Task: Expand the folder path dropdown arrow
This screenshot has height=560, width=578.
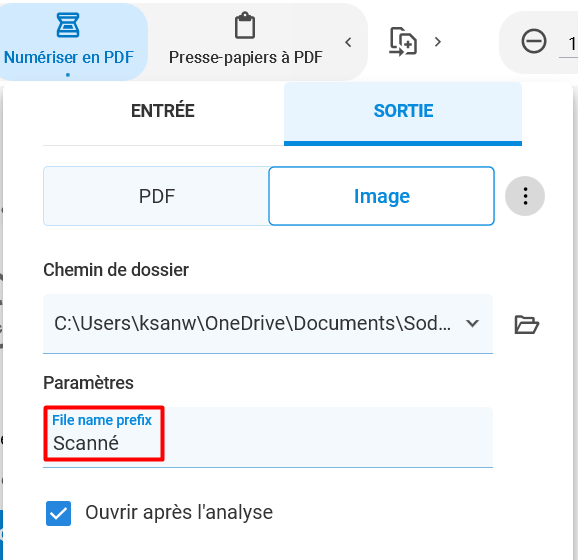Action: tap(472, 323)
